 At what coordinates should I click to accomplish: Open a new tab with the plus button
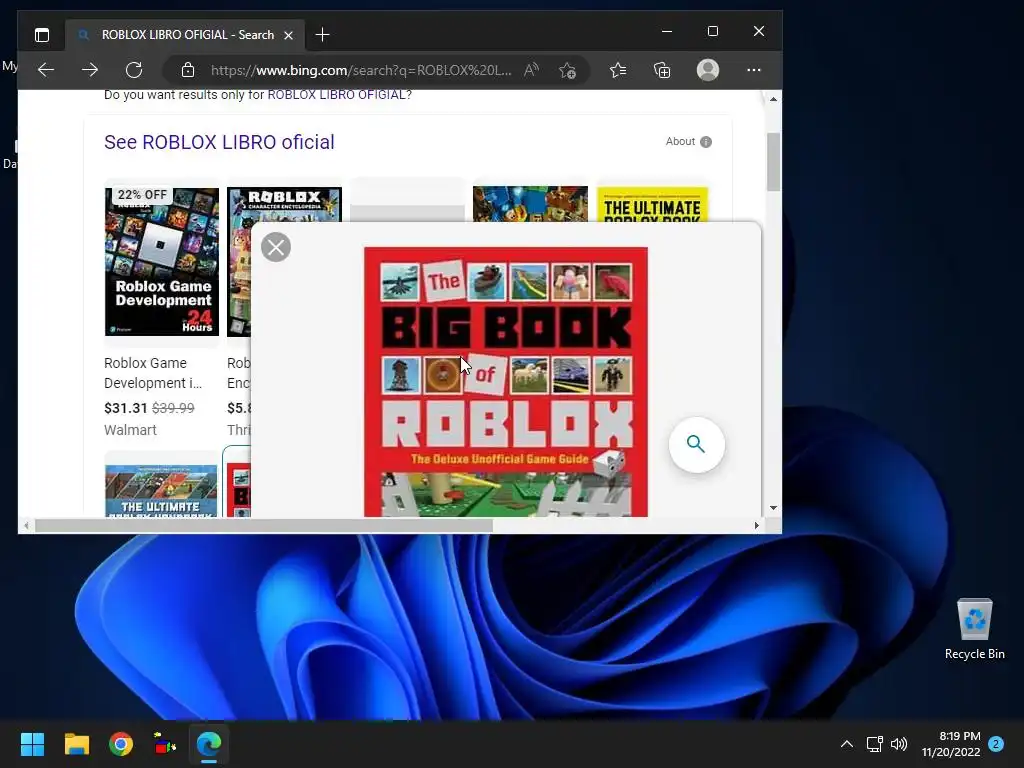322,35
